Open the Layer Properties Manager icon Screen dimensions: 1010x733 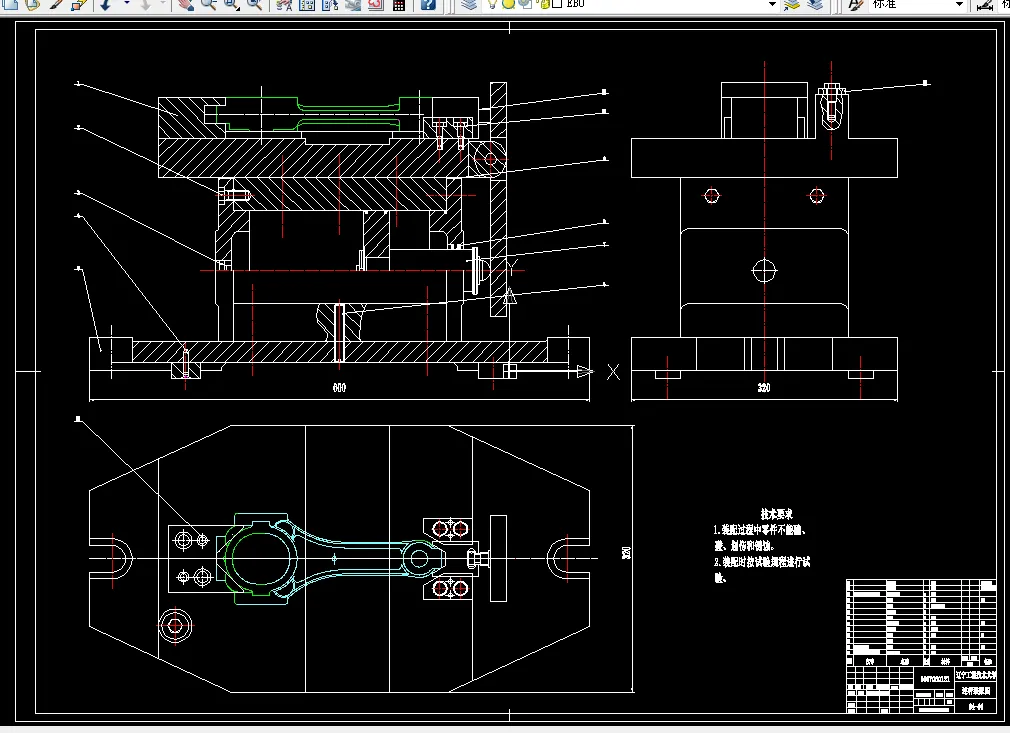pyautogui.click(x=470, y=5)
